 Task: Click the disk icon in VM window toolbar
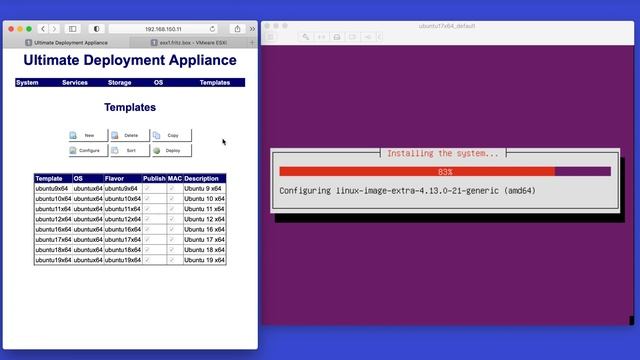[x=337, y=37]
